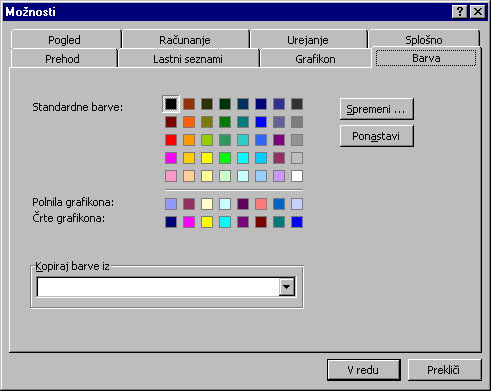Pick the magenta standard color swatch
The image size is (491, 391).
(171, 158)
